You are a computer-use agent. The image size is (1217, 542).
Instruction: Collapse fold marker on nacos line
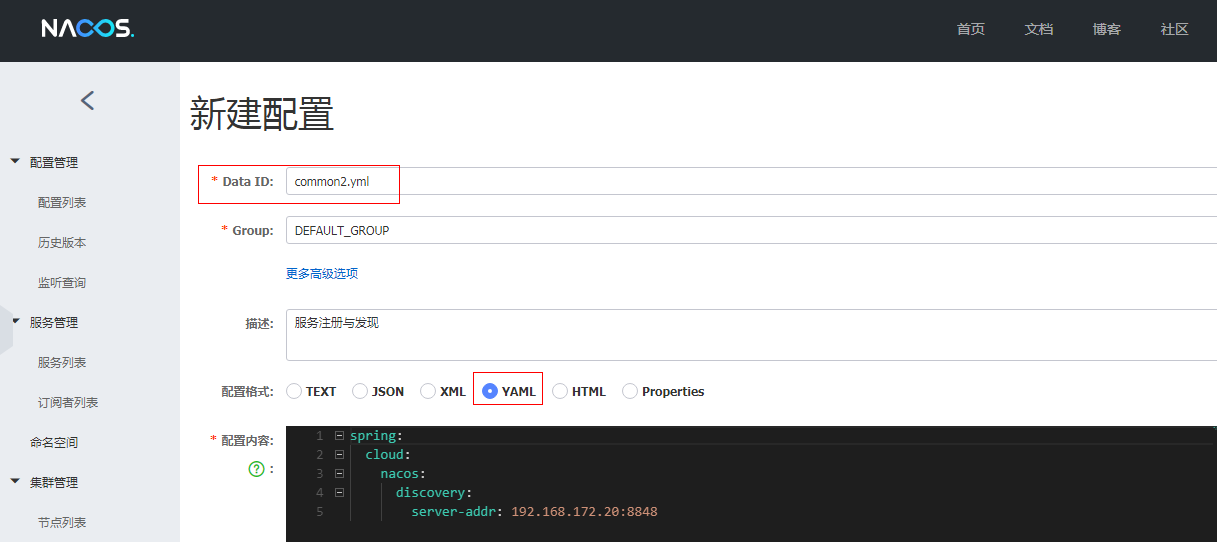point(339,473)
